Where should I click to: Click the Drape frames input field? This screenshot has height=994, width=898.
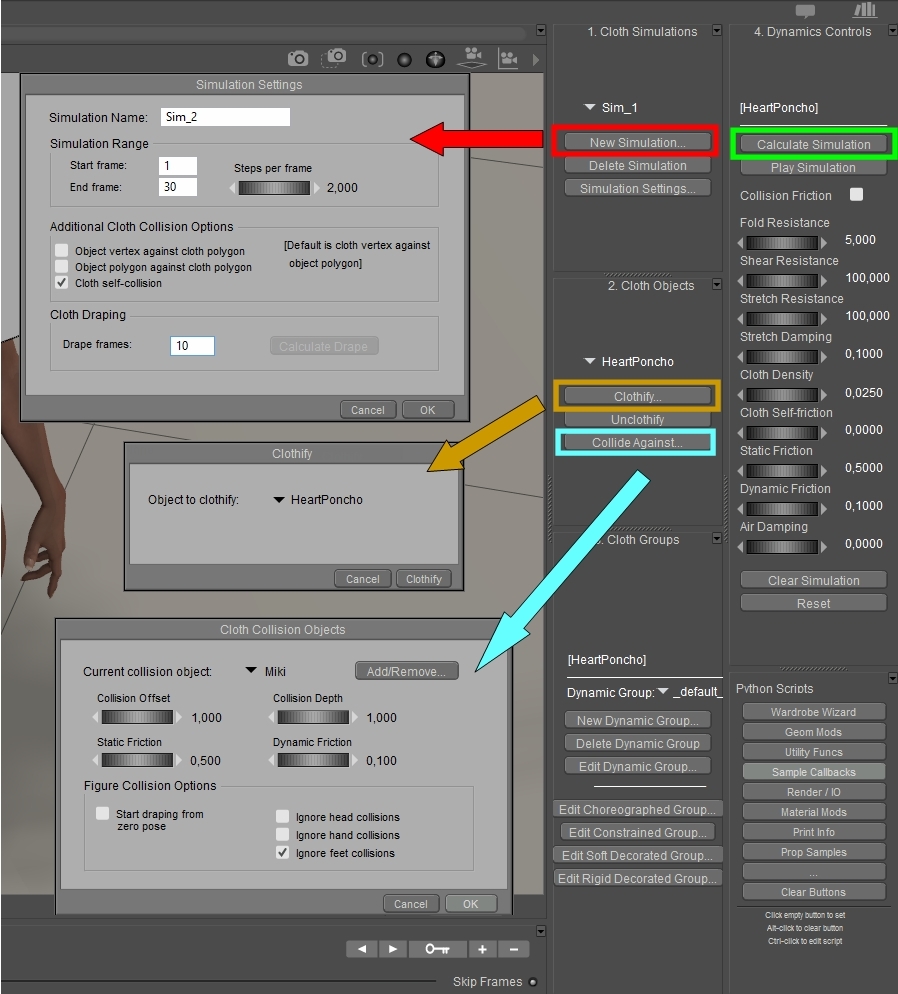(192, 345)
